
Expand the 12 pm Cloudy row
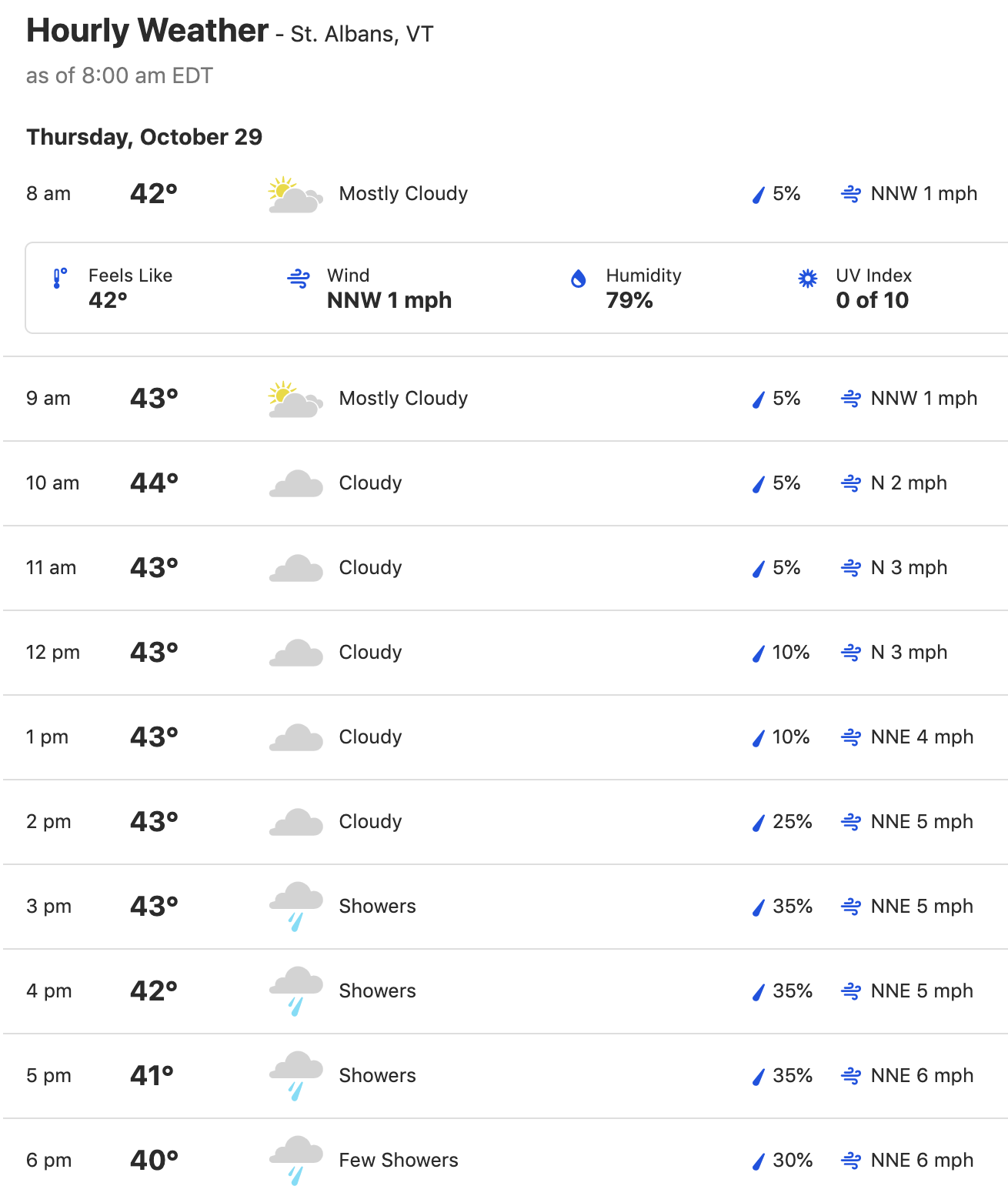tap(506, 653)
